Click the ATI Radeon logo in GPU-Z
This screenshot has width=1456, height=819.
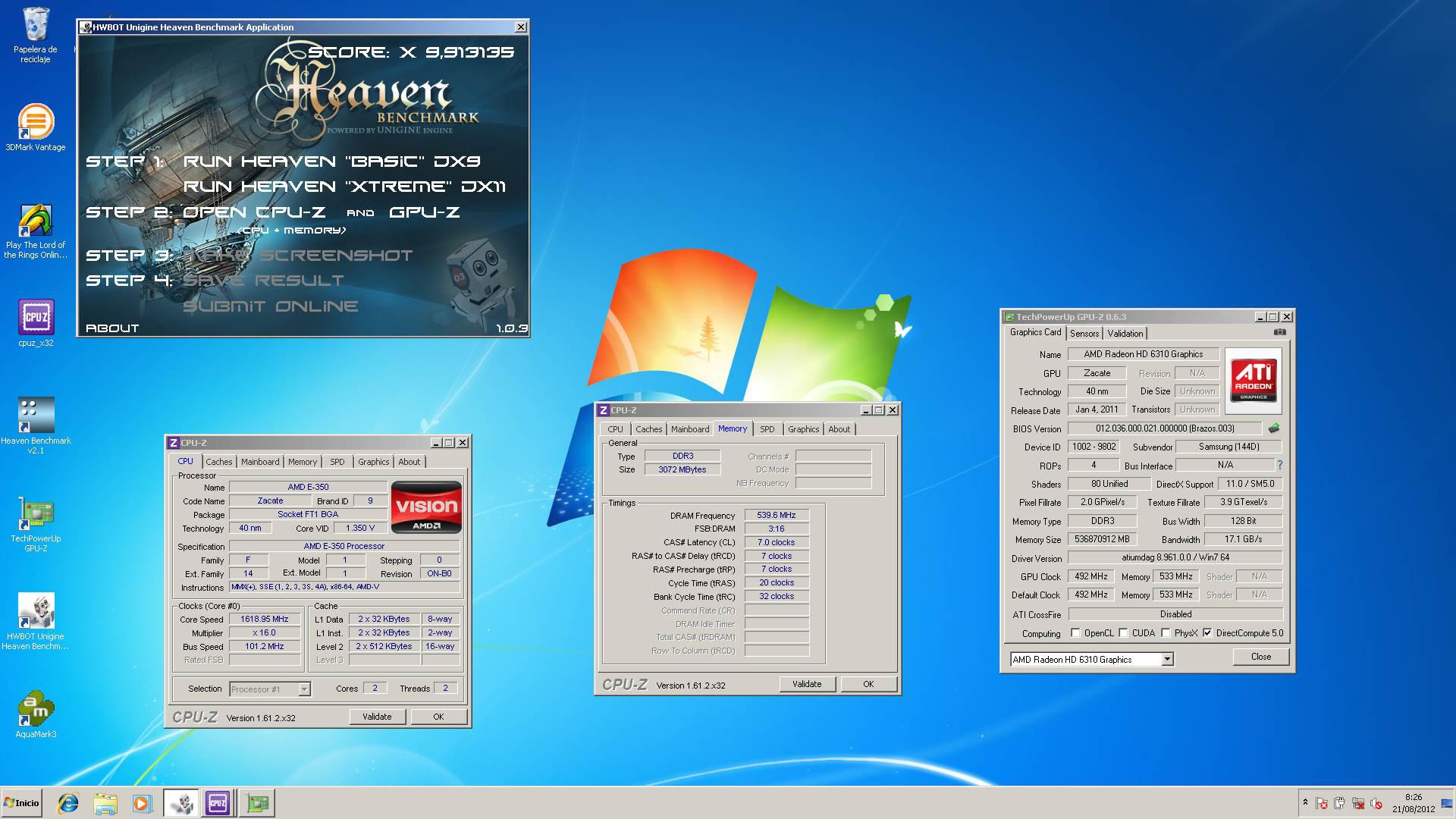[x=1254, y=380]
